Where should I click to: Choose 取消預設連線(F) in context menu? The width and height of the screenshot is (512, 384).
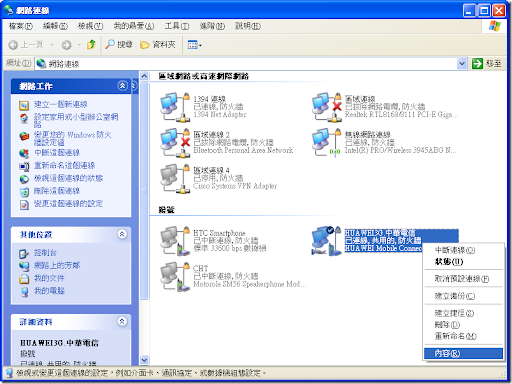click(x=464, y=279)
